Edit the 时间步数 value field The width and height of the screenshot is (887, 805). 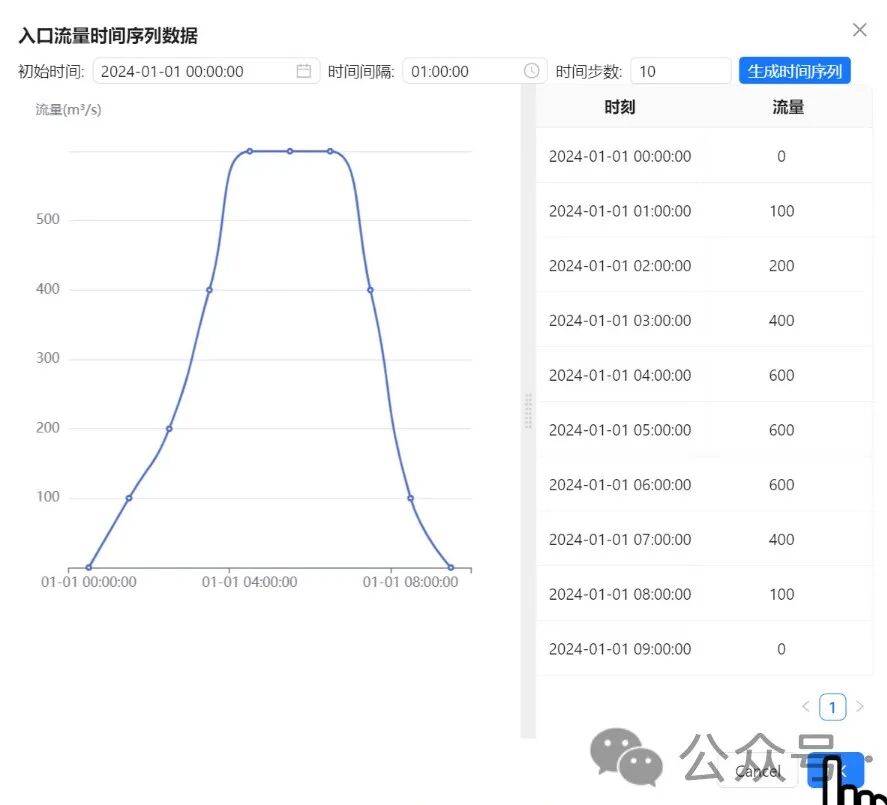pyautogui.click(x=681, y=71)
